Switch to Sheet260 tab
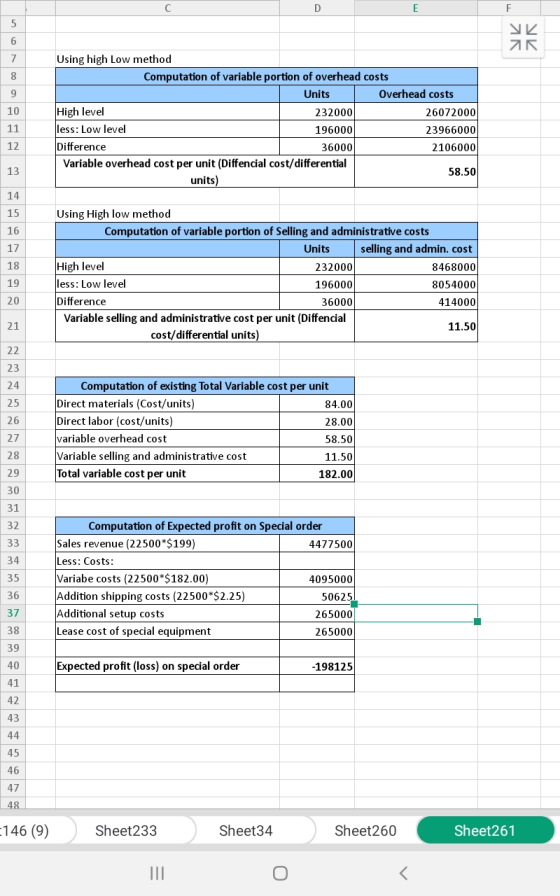Image resolution: width=560 pixels, height=896 pixels. [x=365, y=831]
